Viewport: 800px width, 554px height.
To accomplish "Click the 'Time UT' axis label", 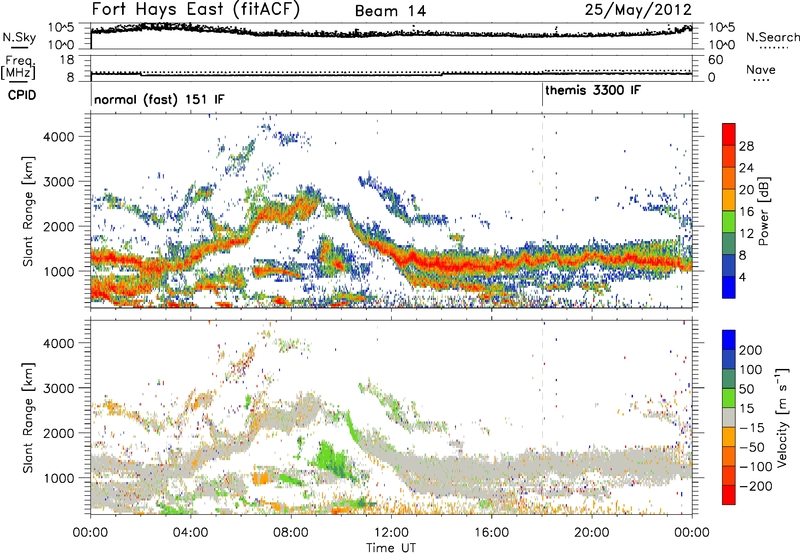I will (391, 548).
